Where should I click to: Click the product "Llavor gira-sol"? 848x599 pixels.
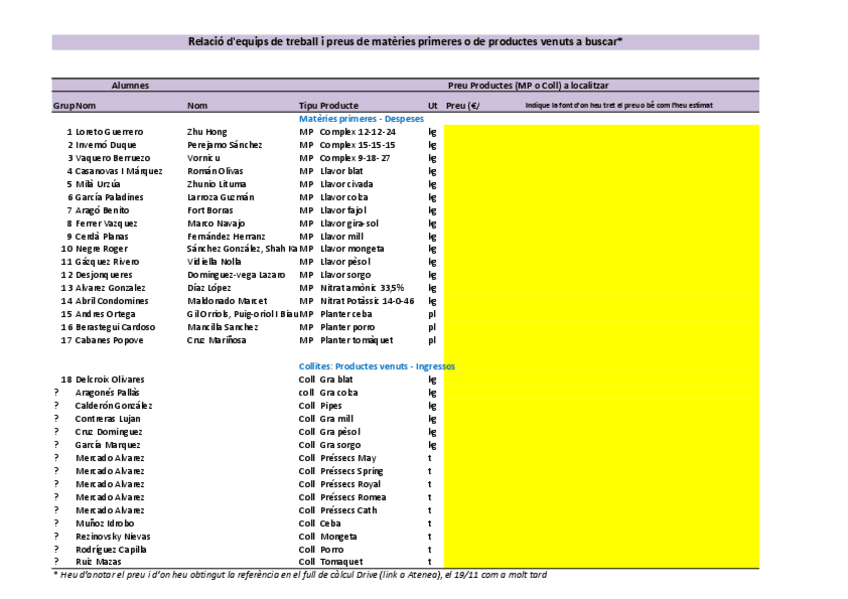click(349, 223)
